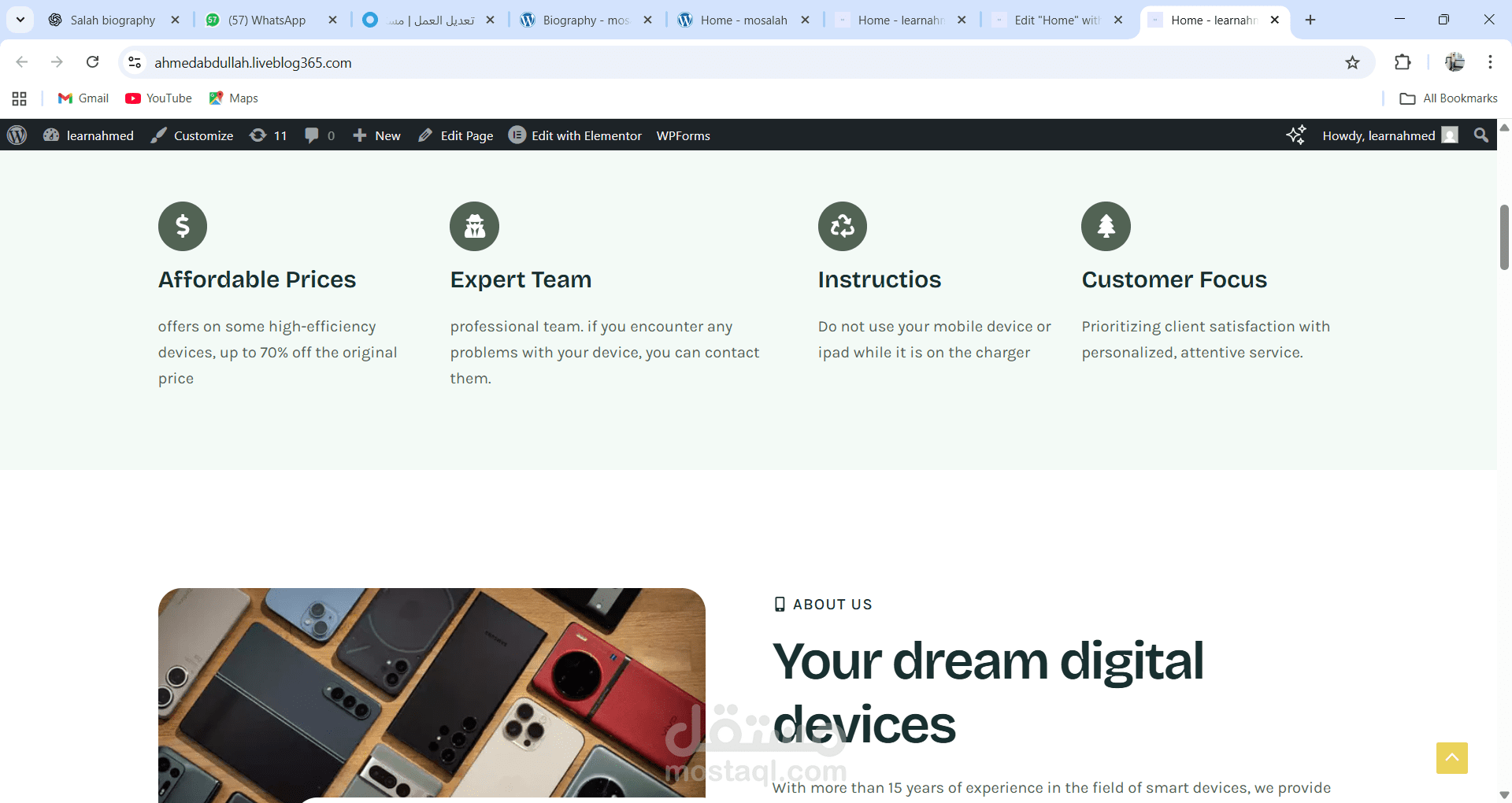Click Edit Page in admin bar

(x=456, y=135)
